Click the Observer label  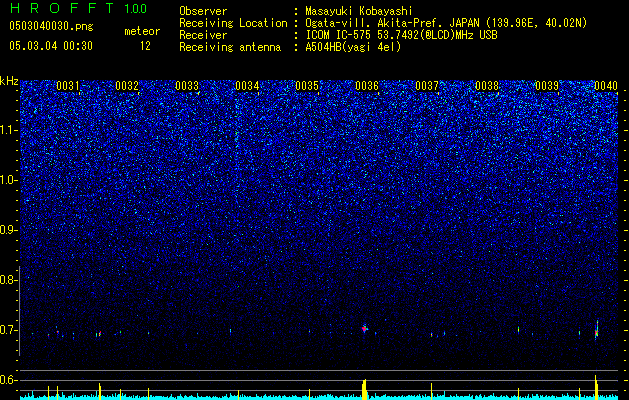click(x=203, y=11)
